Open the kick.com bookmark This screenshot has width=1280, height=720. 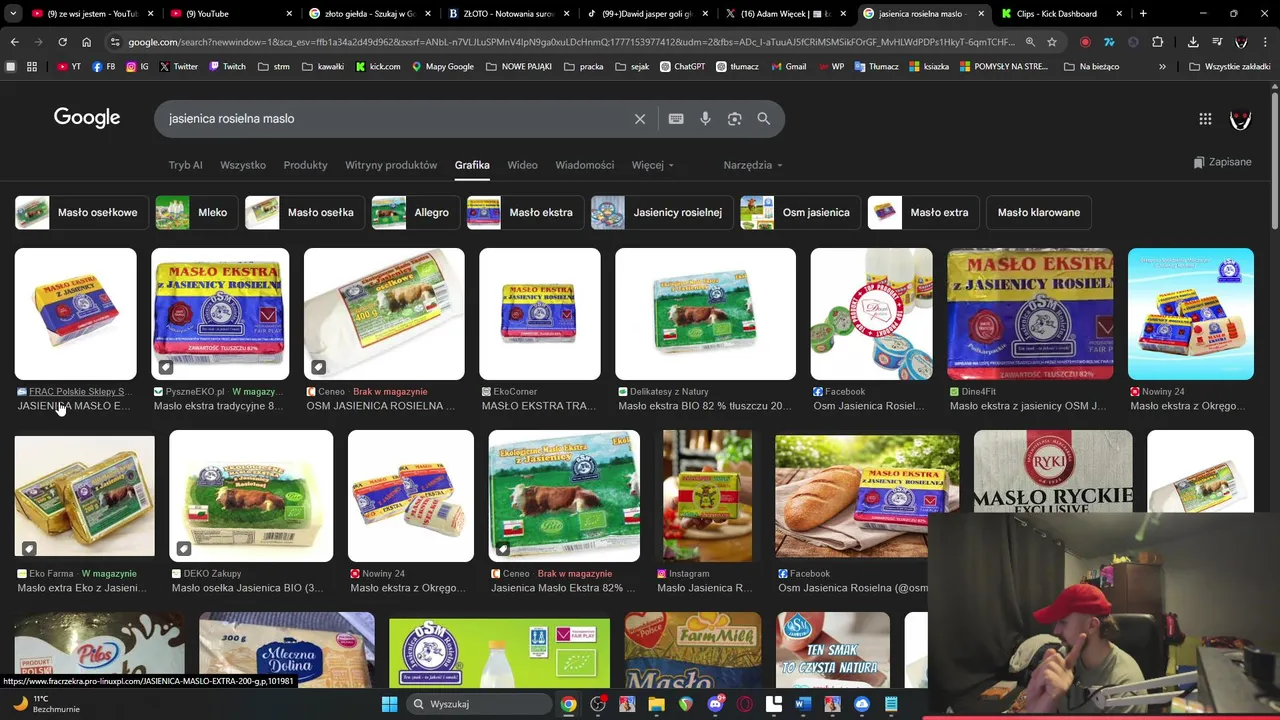tap(378, 66)
